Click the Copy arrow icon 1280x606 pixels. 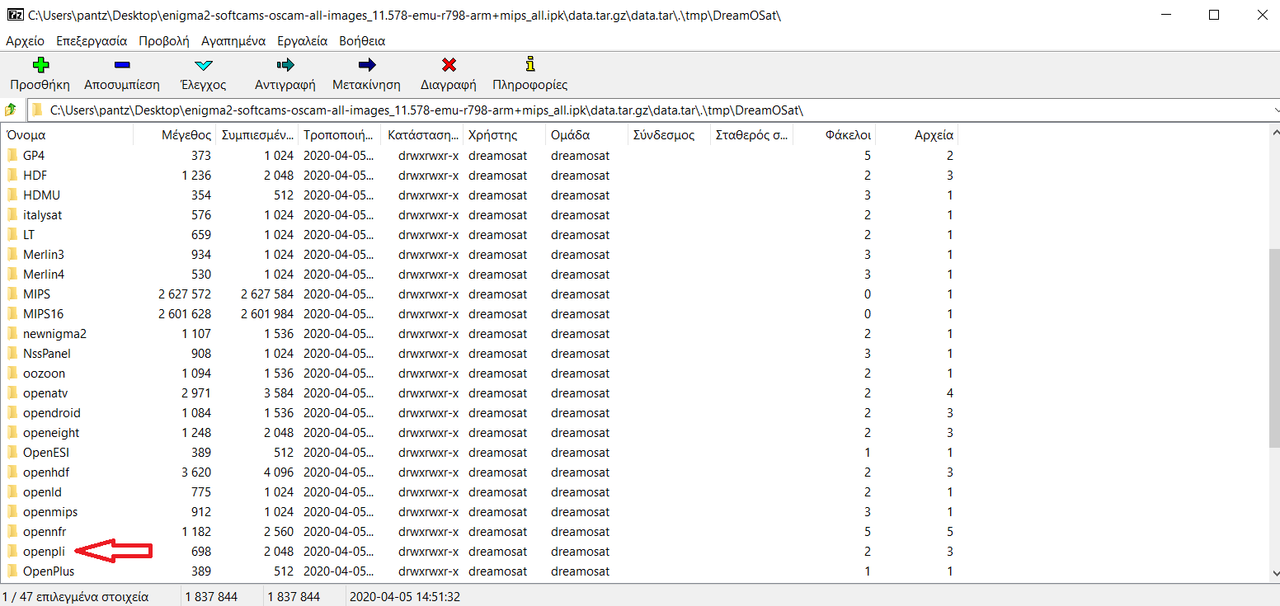pyautogui.click(x=285, y=65)
